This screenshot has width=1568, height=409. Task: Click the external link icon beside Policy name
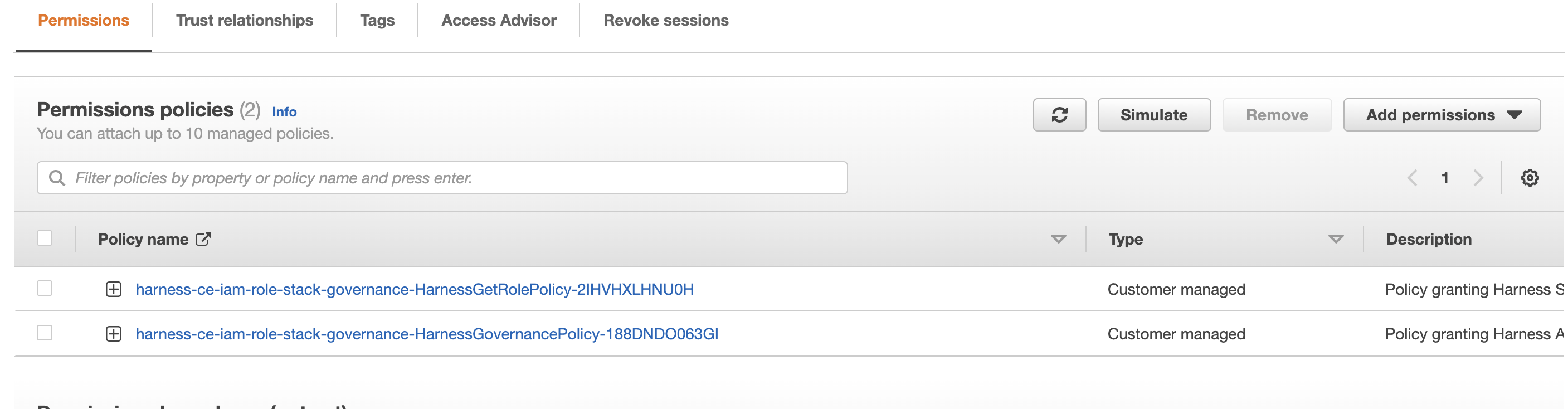(x=203, y=239)
